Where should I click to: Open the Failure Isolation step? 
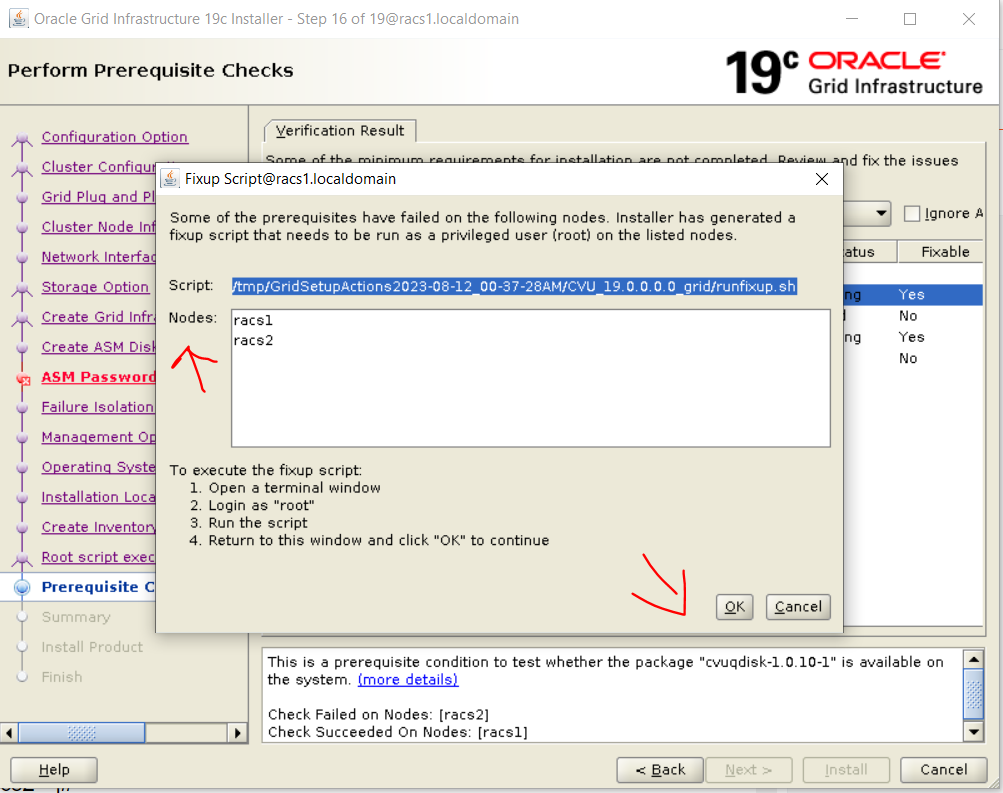coord(98,407)
